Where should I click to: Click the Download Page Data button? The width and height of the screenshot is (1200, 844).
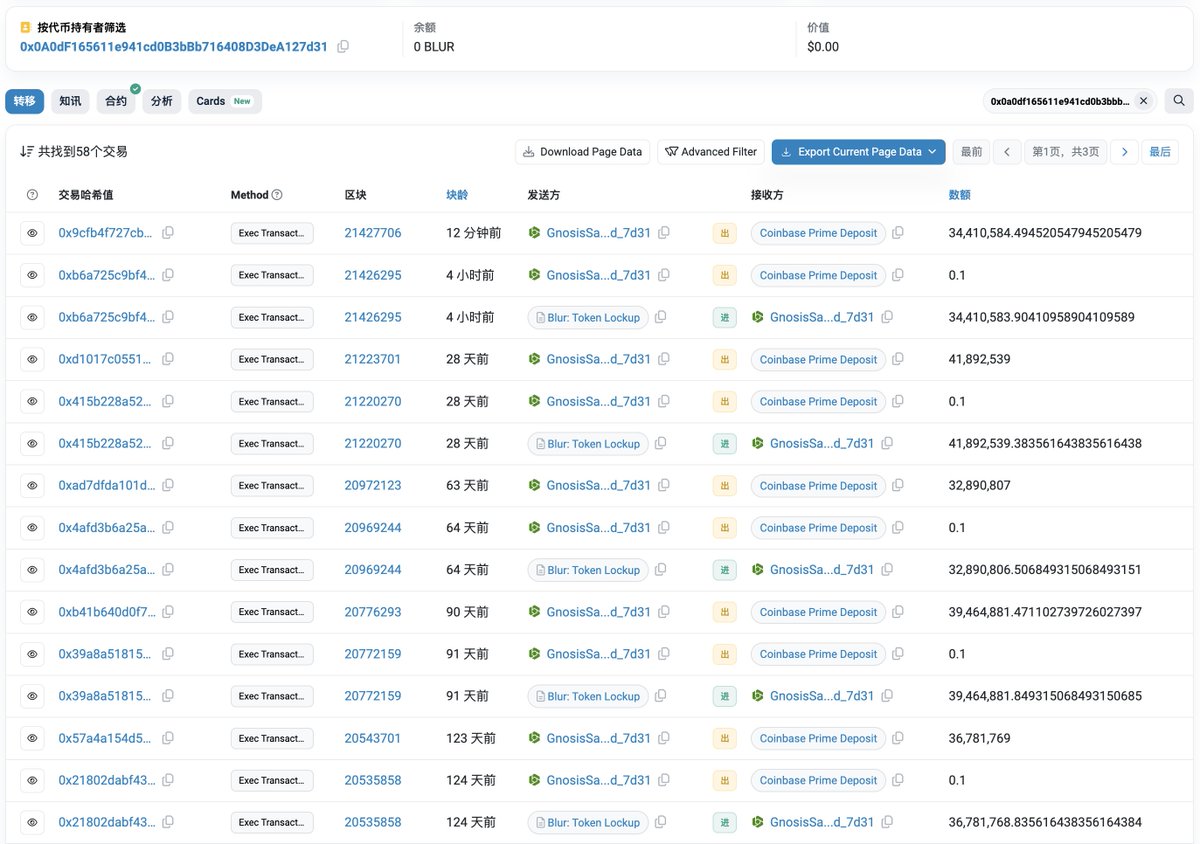[x=583, y=152]
